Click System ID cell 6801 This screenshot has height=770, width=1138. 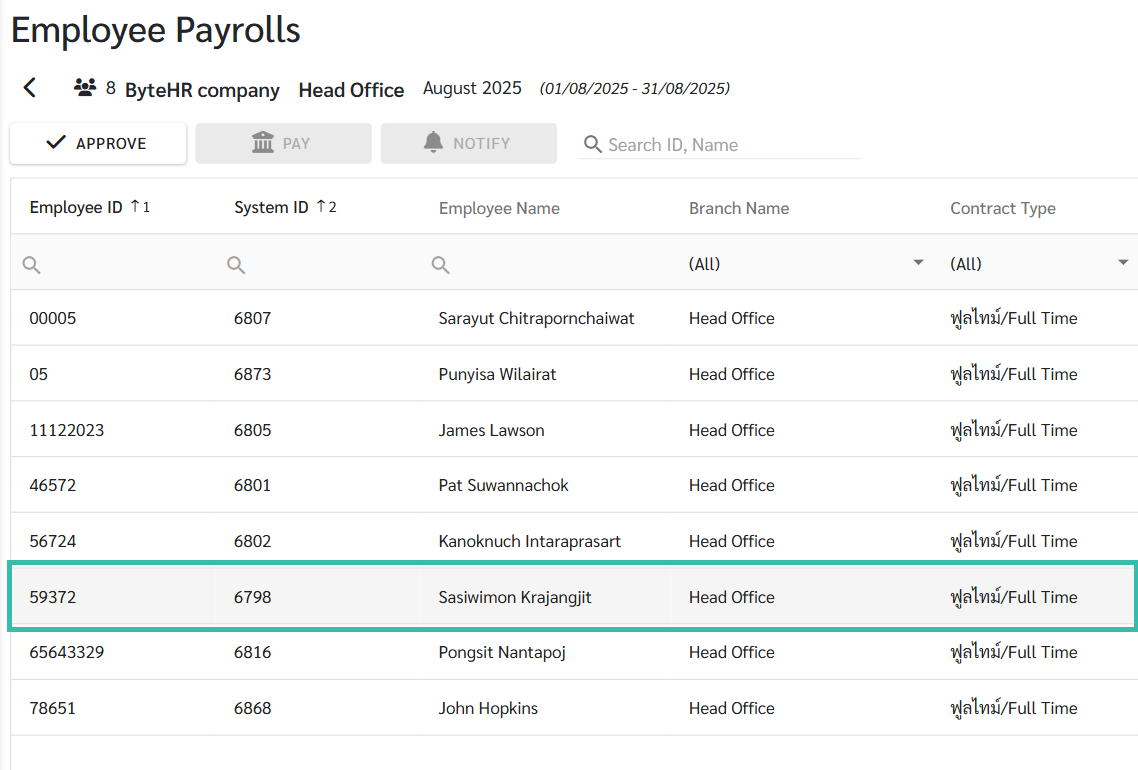[253, 485]
